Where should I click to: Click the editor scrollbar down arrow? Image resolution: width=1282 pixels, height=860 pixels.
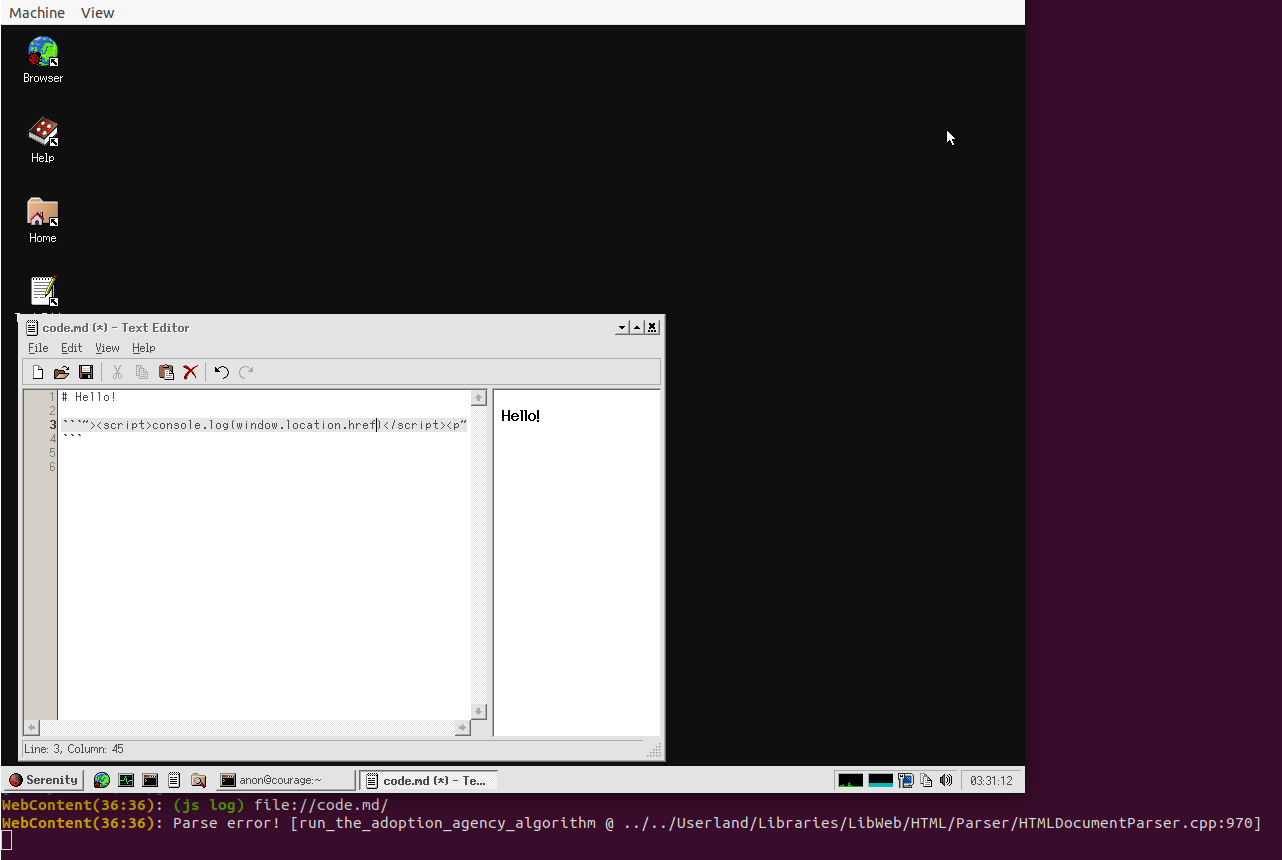[478, 711]
